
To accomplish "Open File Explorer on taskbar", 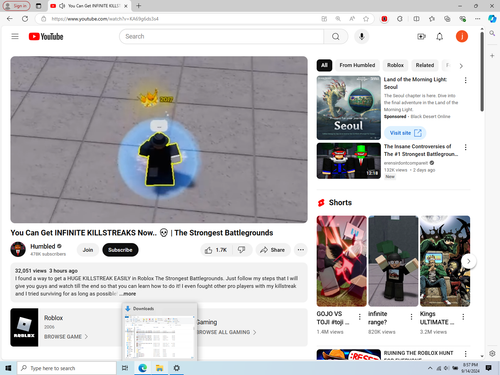I will pyautogui.click(x=159, y=368).
